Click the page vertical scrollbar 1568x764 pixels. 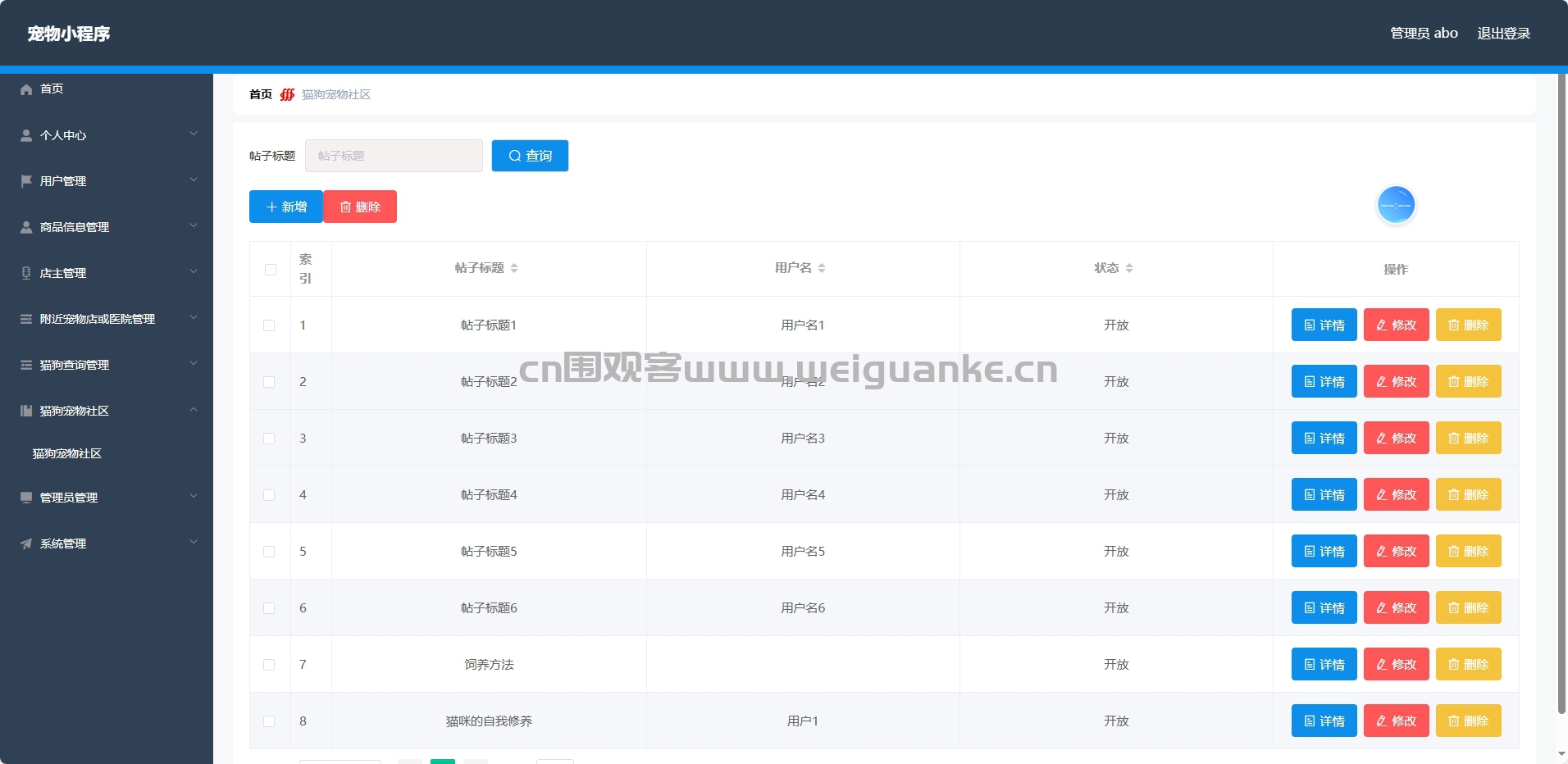[1561, 393]
